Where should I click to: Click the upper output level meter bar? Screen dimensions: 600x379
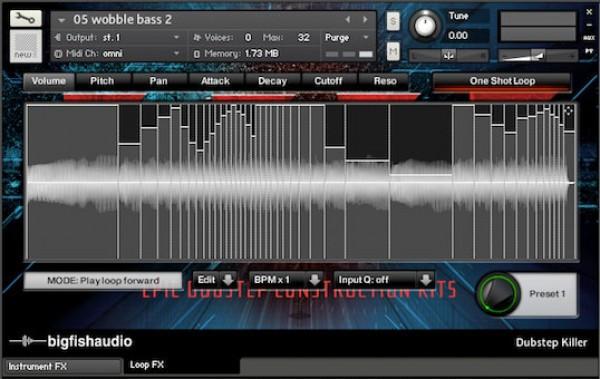point(538,18)
